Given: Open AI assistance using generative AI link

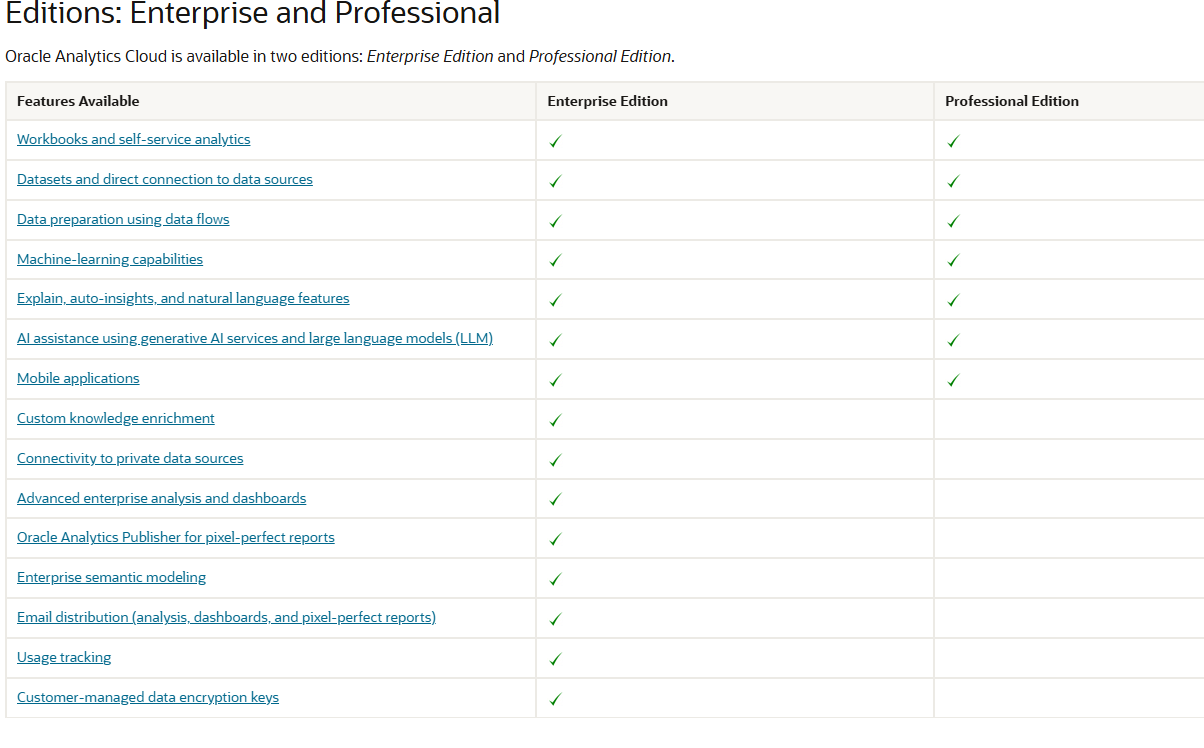Looking at the screenshot, I should click(255, 338).
